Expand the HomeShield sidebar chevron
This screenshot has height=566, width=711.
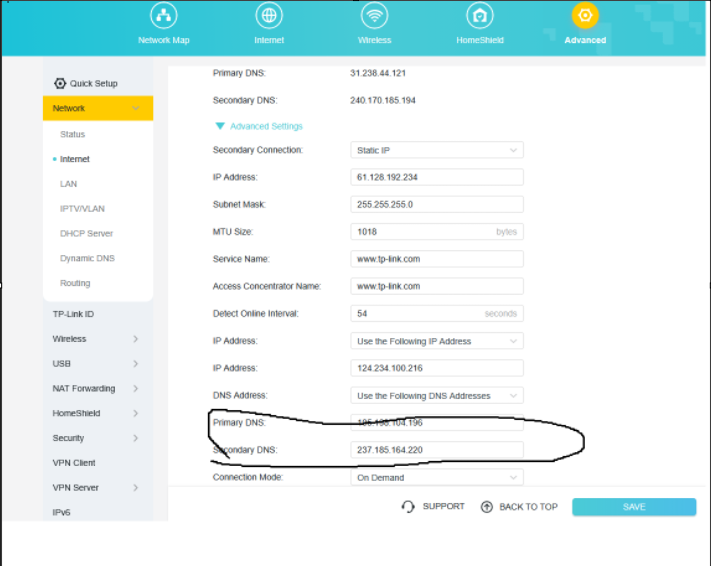[136, 413]
